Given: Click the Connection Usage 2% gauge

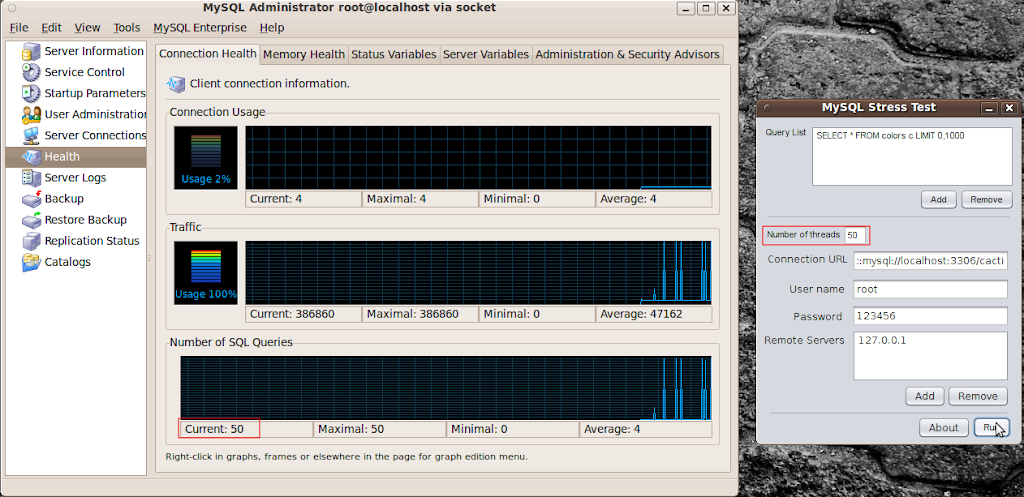Looking at the screenshot, I should point(206,158).
